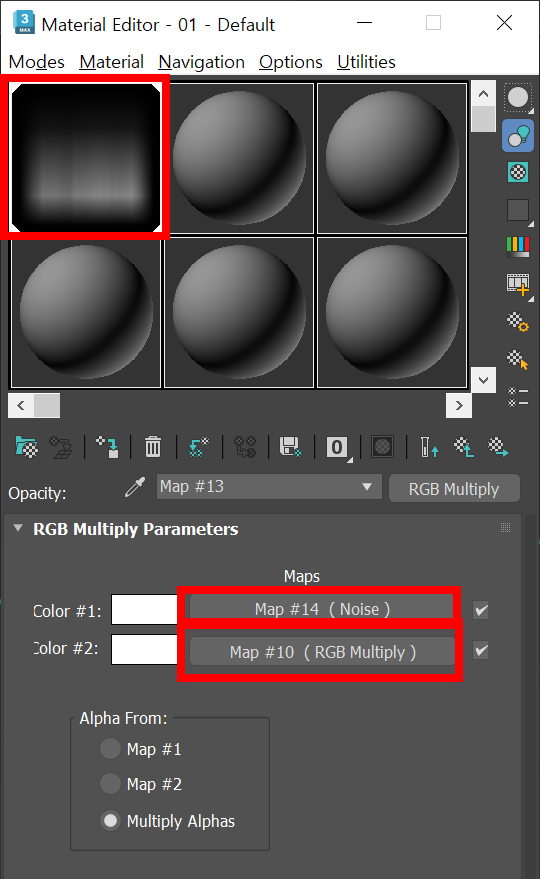
Task: Open the Map #13 name dropdown
Action: [x=269, y=487]
